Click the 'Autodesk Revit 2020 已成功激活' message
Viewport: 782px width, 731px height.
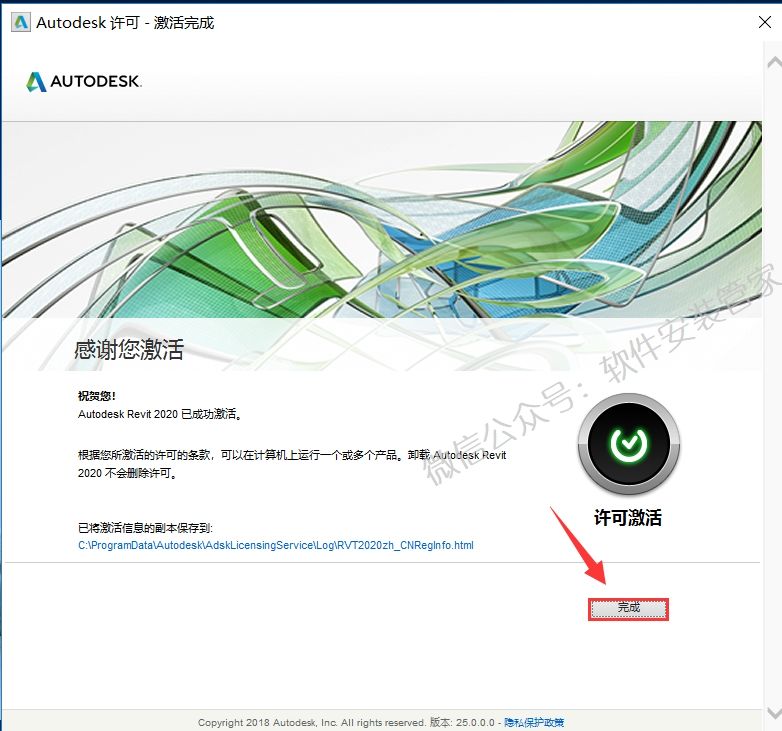160,413
